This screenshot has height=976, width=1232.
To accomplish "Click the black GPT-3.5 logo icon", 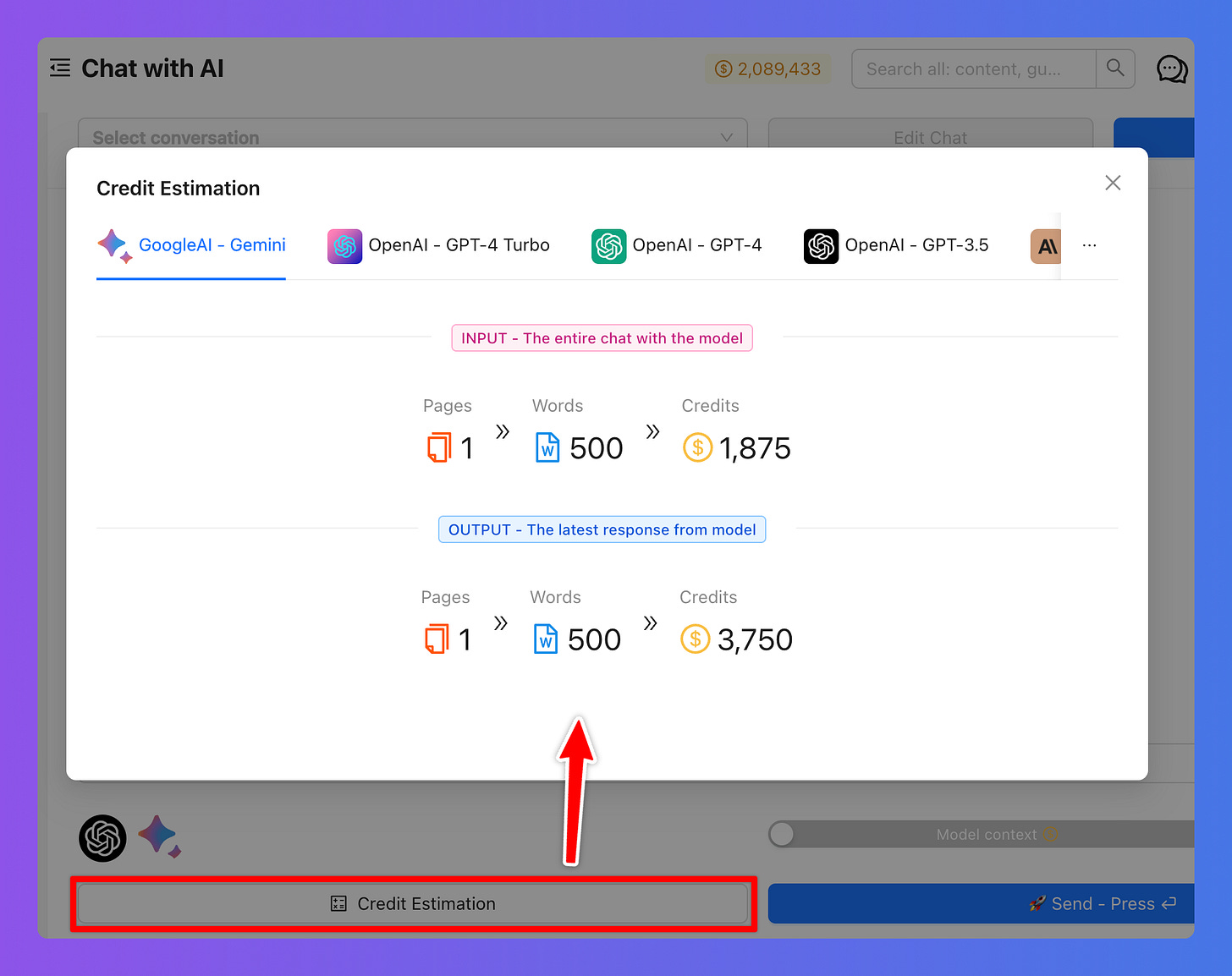I will pyautogui.click(x=821, y=246).
